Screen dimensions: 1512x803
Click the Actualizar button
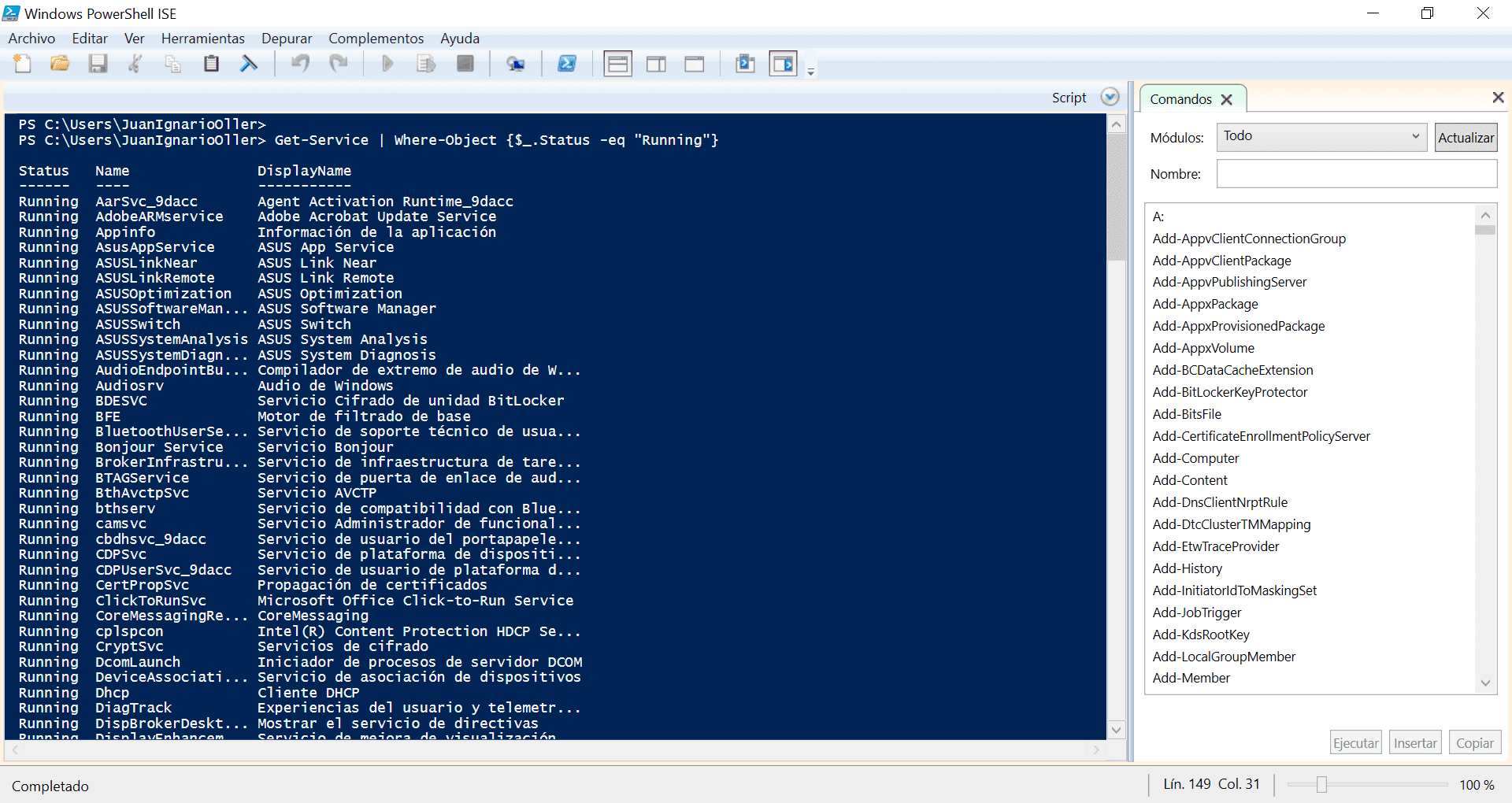click(1466, 138)
